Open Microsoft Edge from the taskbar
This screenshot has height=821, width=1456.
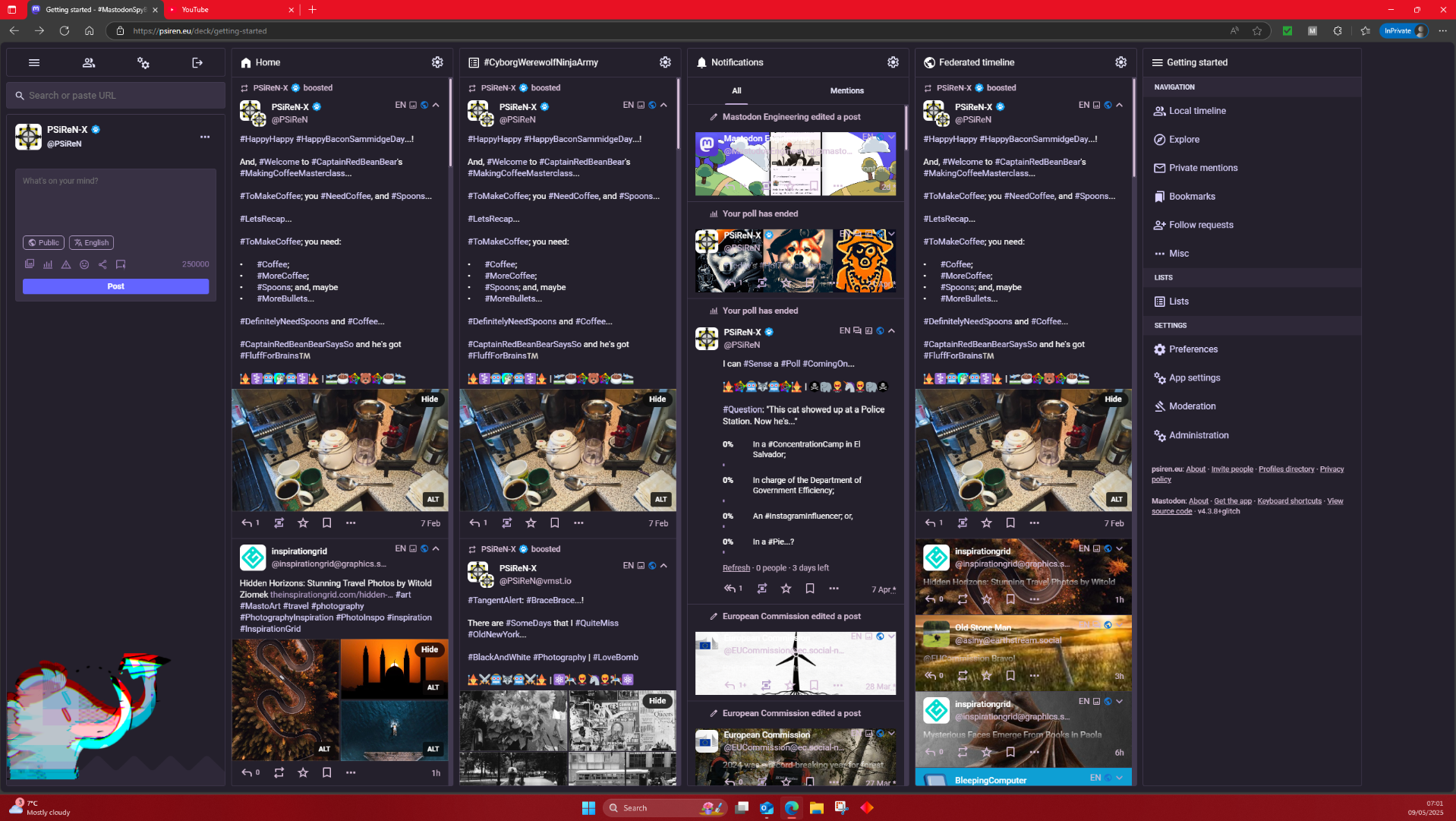point(792,808)
